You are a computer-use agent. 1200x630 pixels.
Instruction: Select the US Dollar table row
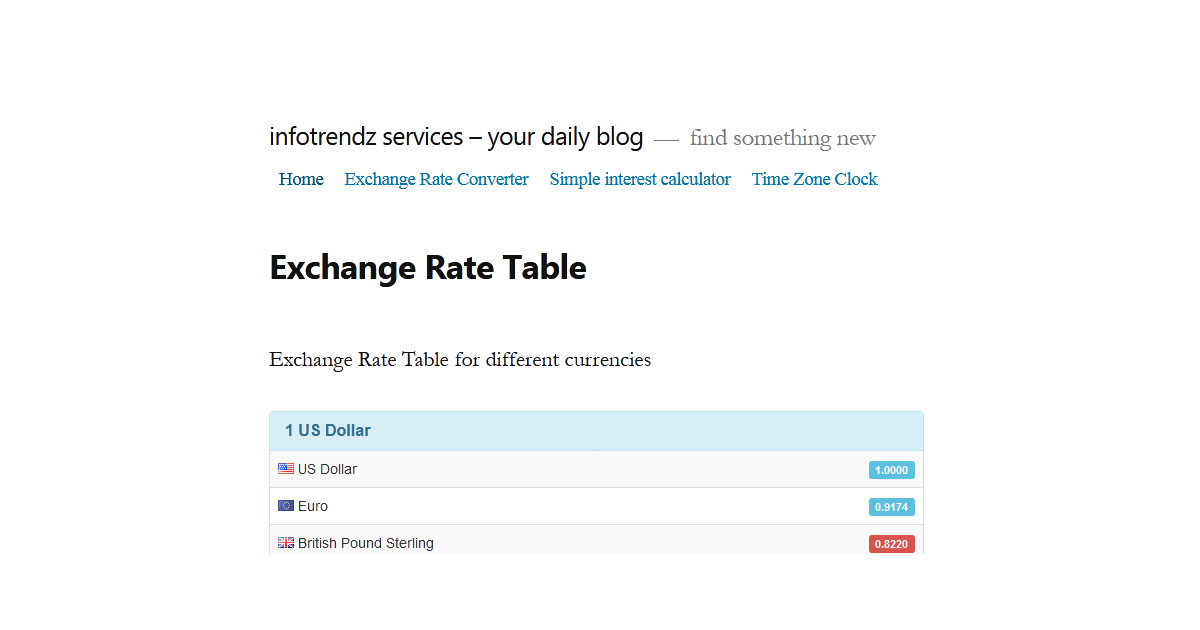point(595,468)
